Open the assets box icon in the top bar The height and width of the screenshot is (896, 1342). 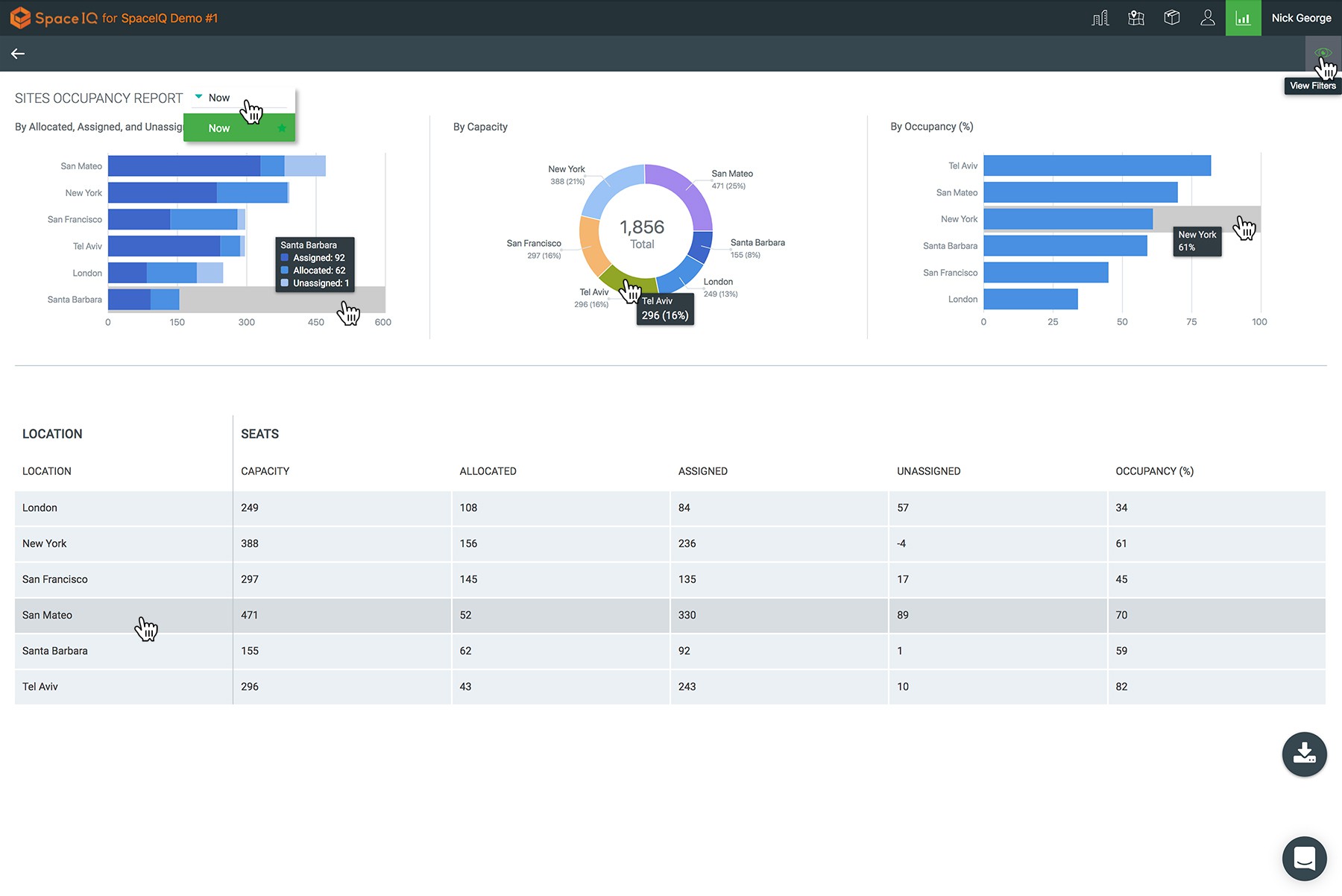click(x=1171, y=17)
